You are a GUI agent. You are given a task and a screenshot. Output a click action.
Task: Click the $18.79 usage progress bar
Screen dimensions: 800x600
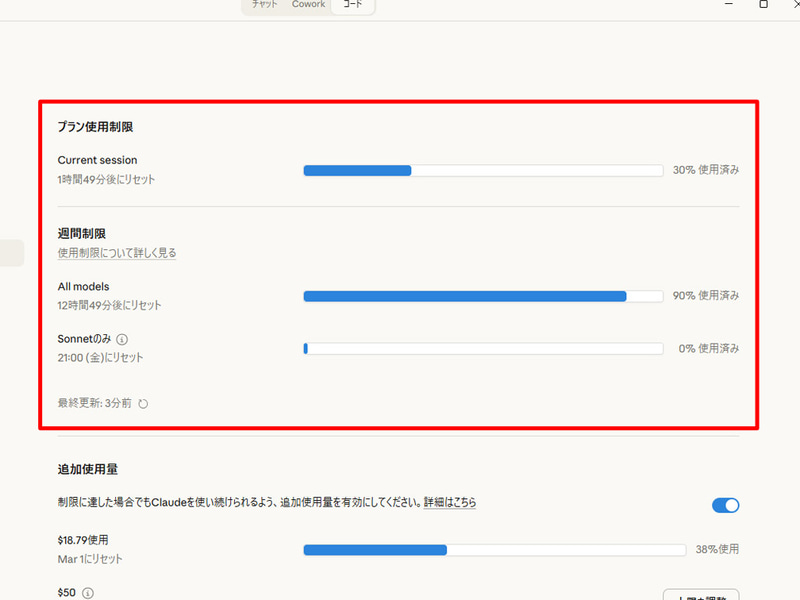click(x=495, y=549)
